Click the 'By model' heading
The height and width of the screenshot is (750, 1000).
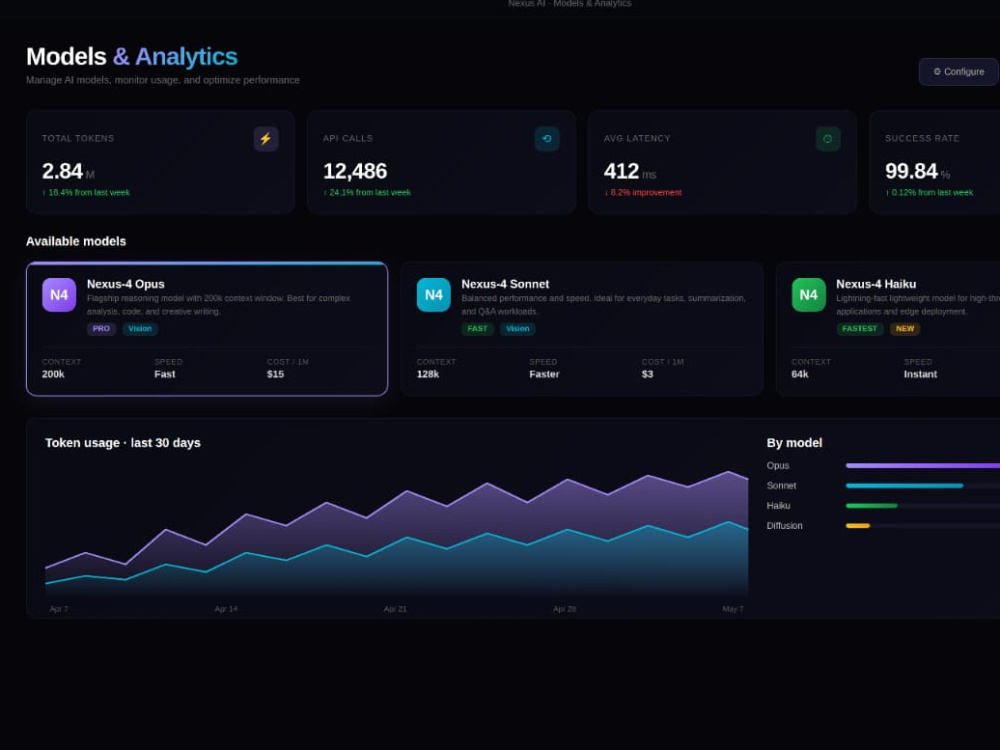[x=794, y=443]
